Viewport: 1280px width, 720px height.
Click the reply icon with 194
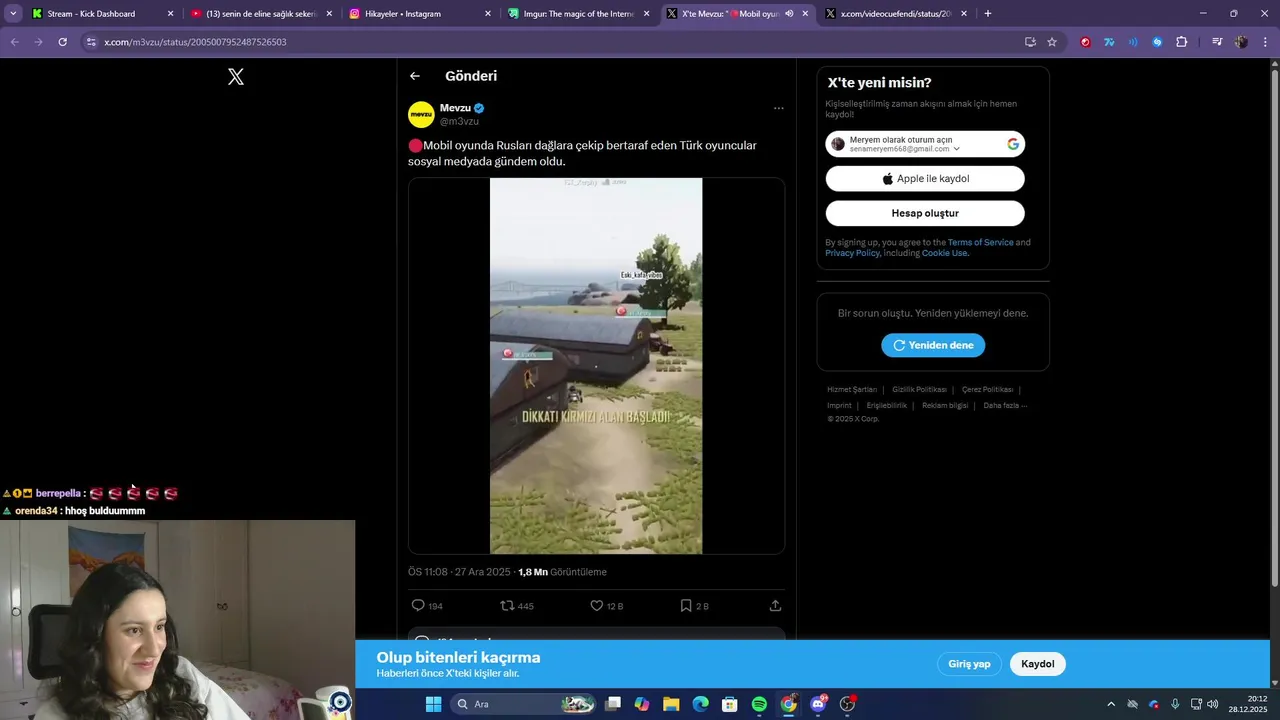point(418,606)
